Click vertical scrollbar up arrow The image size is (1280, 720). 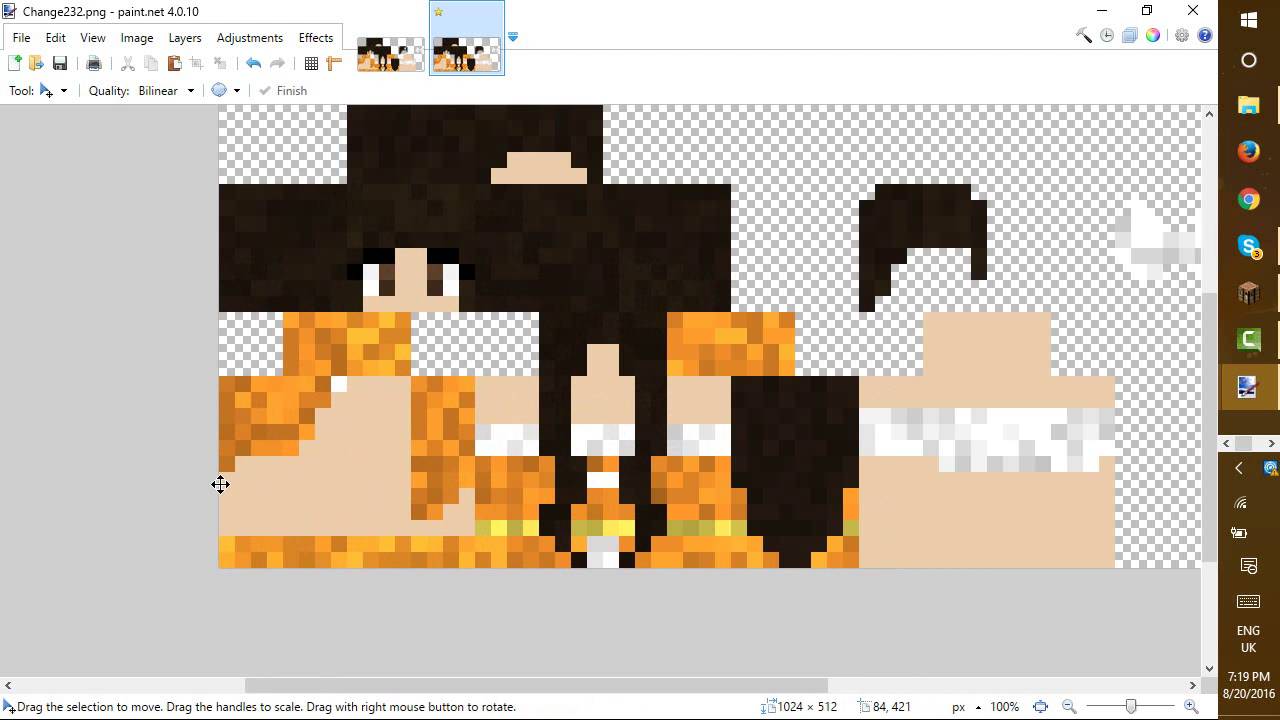pyautogui.click(x=1209, y=113)
